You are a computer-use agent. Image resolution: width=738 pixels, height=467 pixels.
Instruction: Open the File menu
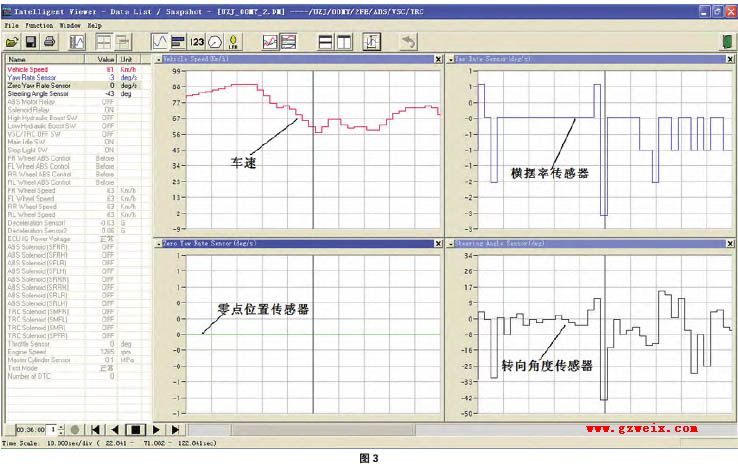pos(12,23)
